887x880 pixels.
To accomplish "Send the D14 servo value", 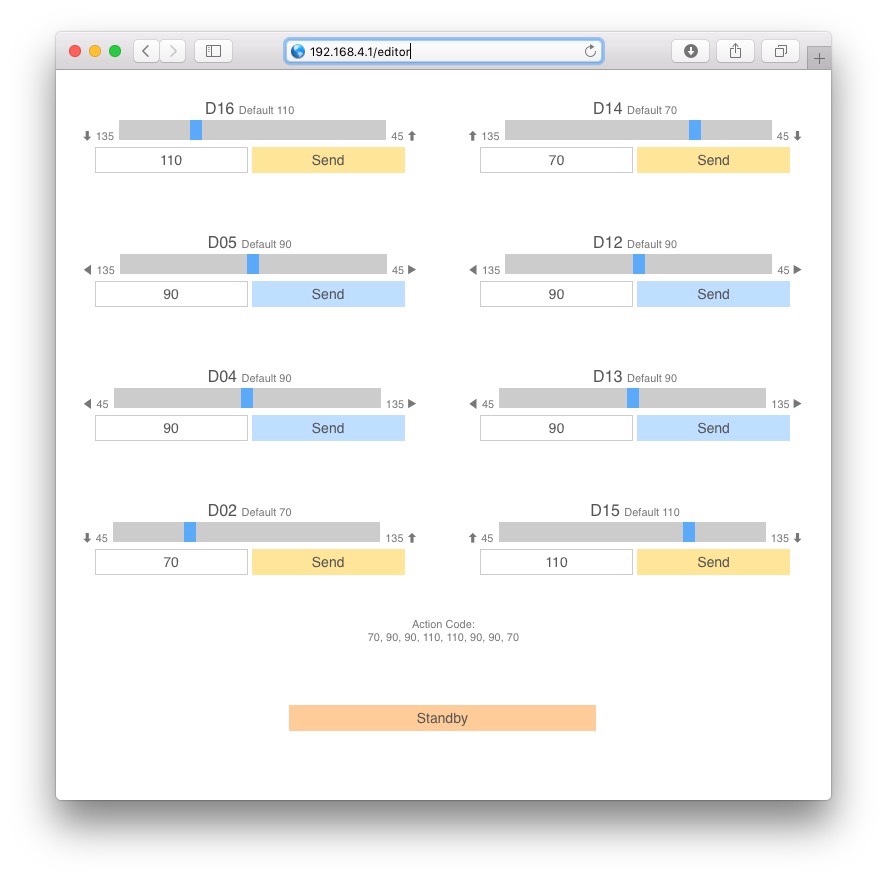I will 713,160.
